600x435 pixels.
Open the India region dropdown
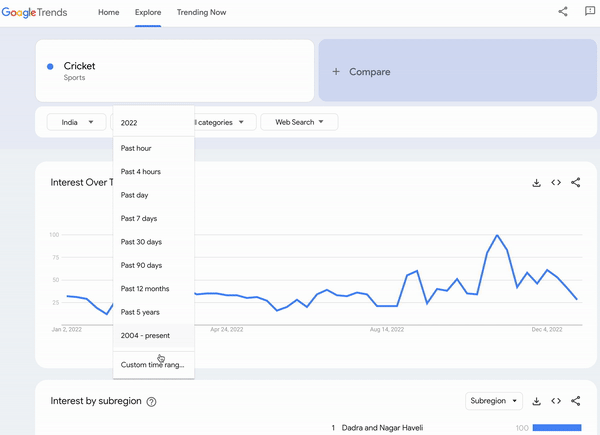coord(76,122)
